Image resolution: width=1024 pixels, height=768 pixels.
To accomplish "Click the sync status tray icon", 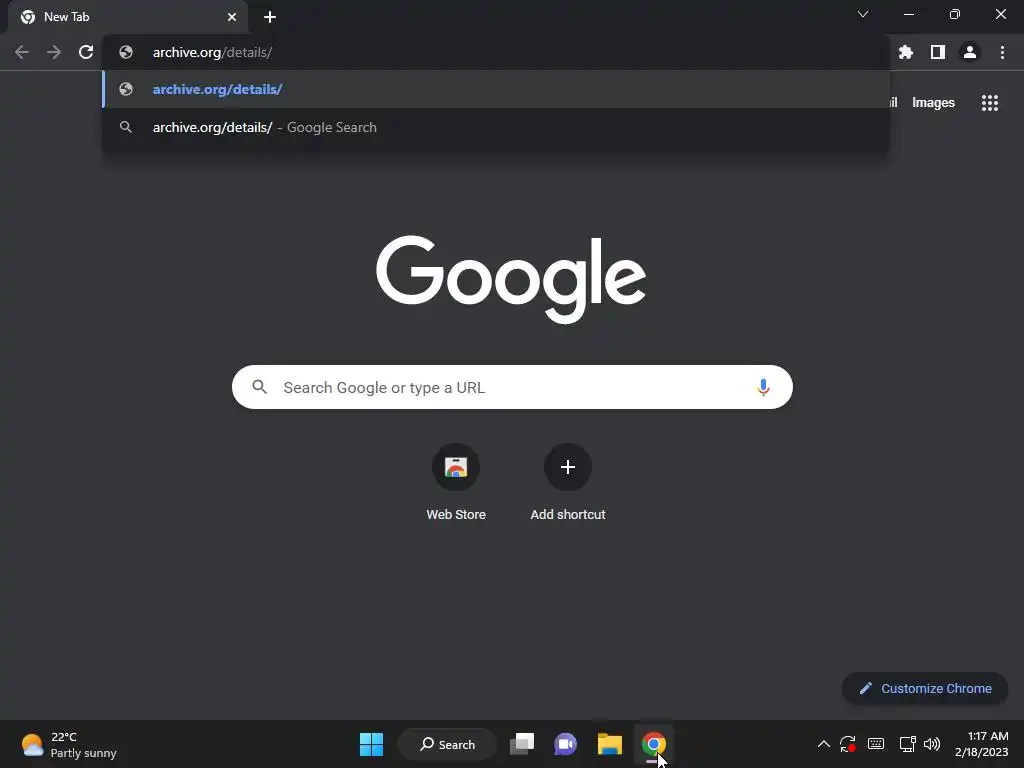I will [x=848, y=744].
